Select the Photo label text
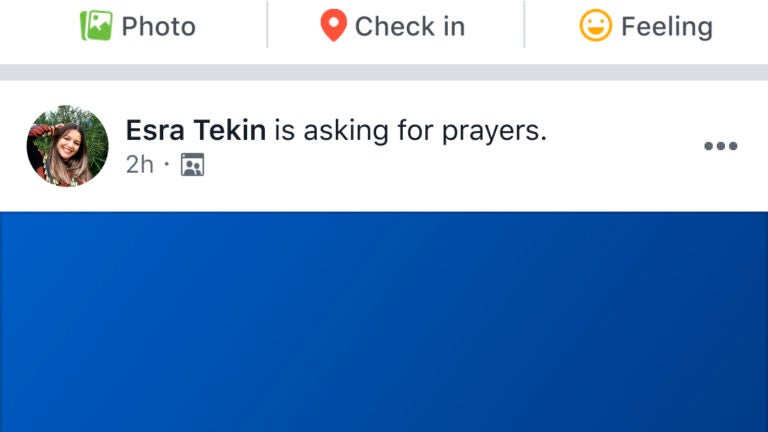This screenshot has height=432, width=768. coord(159,26)
